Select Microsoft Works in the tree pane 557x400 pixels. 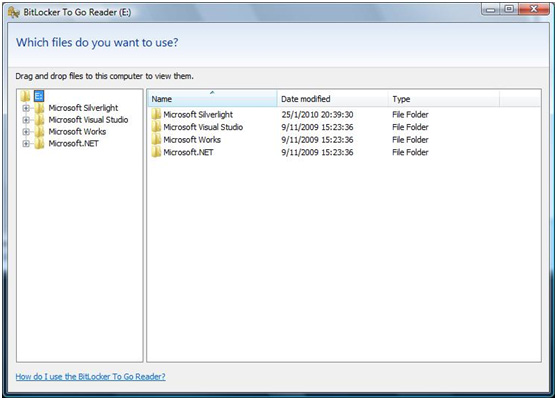(77, 132)
